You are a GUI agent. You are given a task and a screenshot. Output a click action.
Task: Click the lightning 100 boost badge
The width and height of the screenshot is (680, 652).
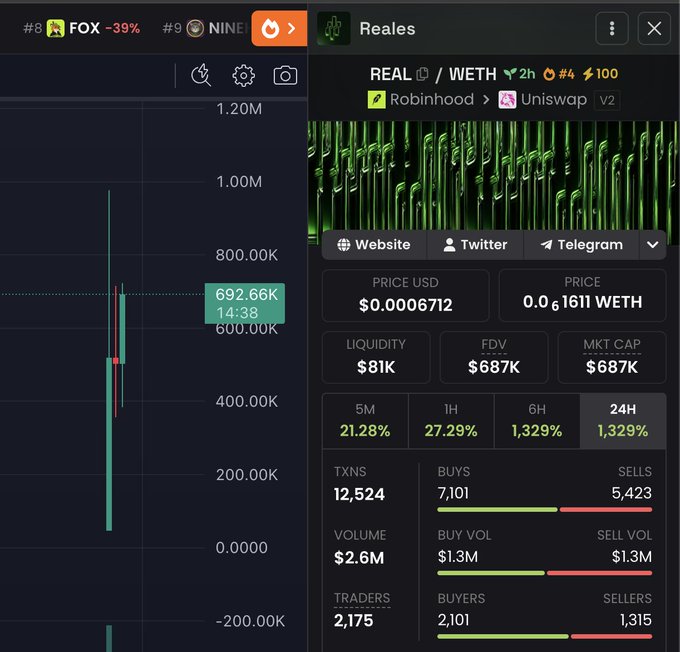(600, 74)
